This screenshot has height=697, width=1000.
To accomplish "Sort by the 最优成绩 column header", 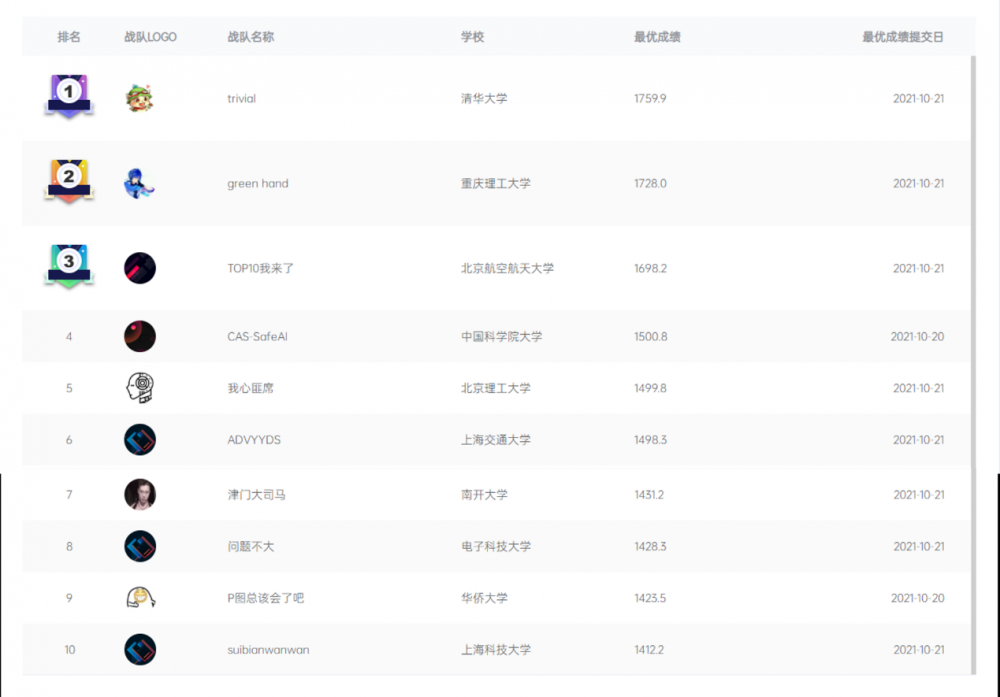I will [x=657, y=37].
